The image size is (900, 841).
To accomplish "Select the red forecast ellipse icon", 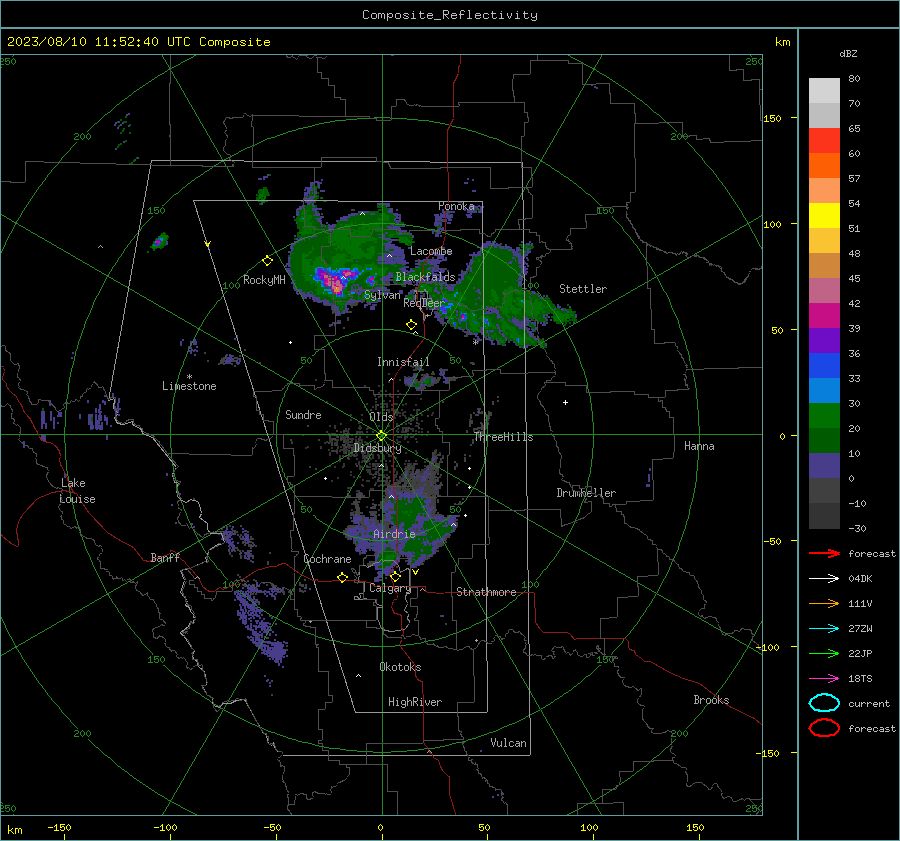I will (x=824, y=728).
